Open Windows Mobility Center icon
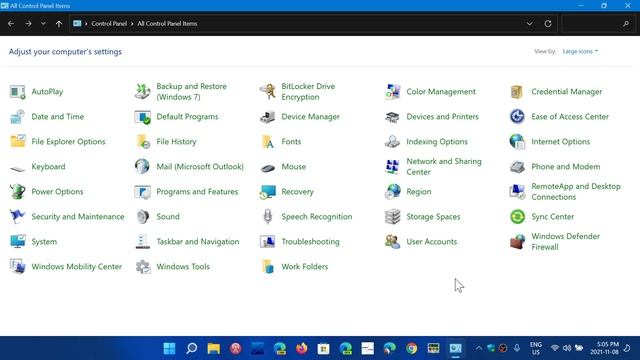The image size is (640, 360). pyautogui.click(x=17, y=267)
